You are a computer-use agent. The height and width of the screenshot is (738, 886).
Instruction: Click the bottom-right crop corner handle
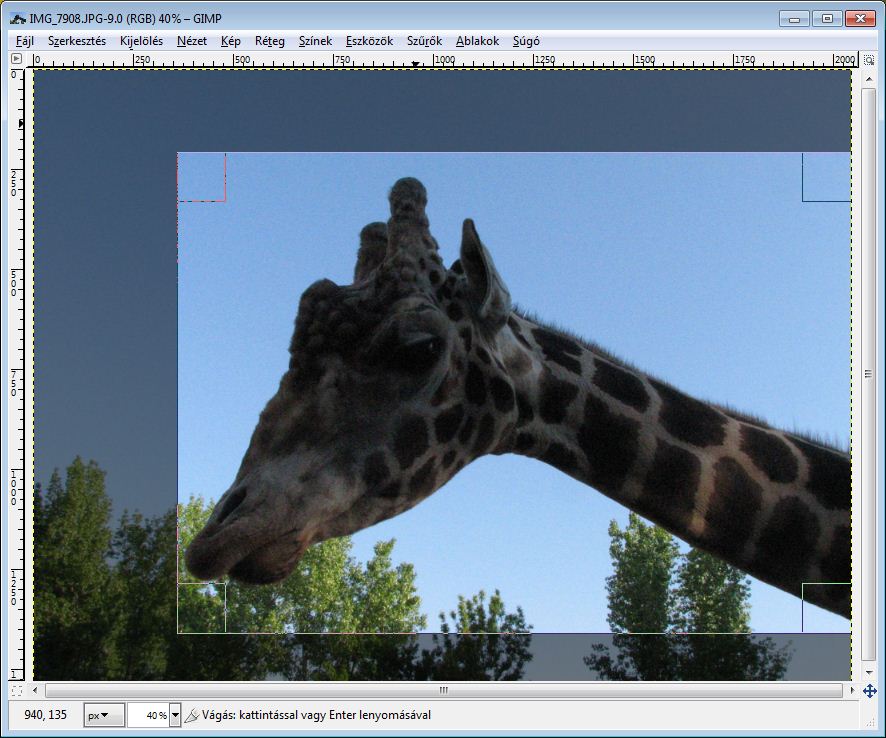(x=827, y=608)
